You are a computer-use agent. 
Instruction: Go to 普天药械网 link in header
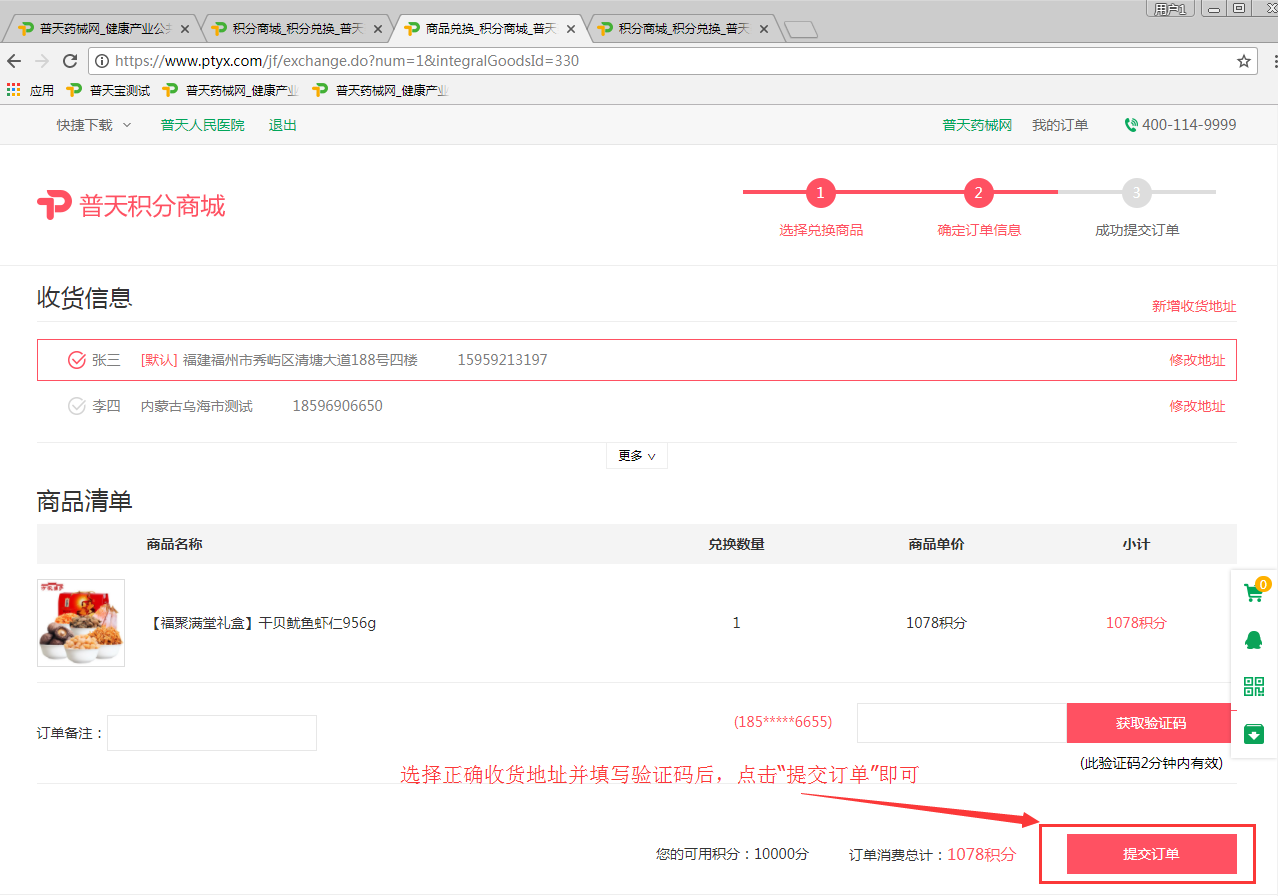[x=977, y=125]
